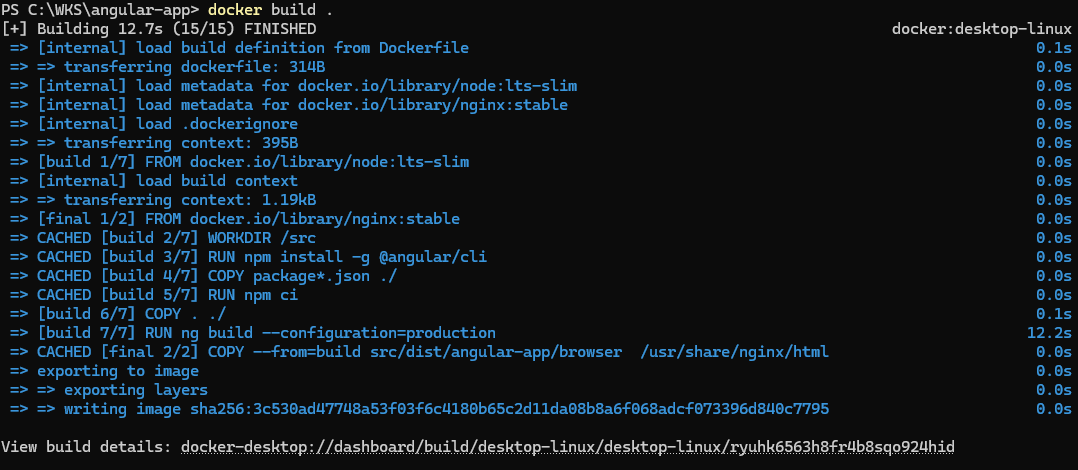Click the docker:desktop-linux label
The height and width of the screenshot is (470, 1078).
pos(981,30)
